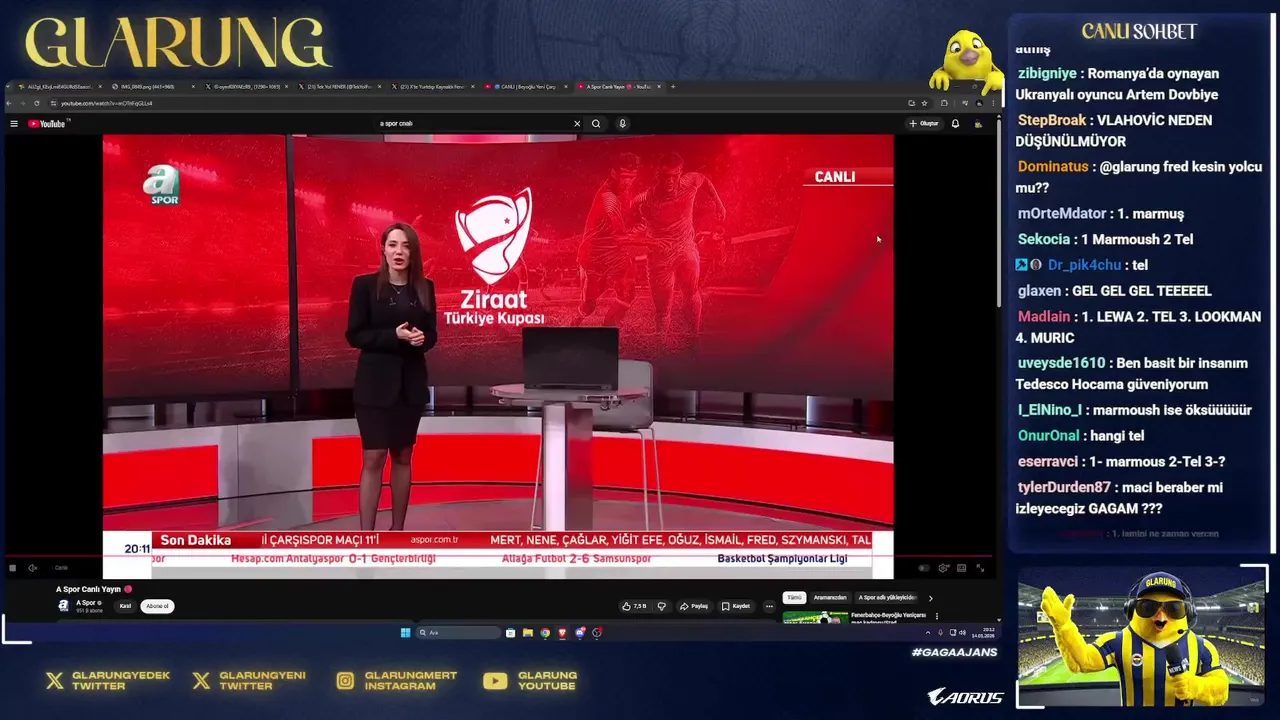Click the Paylaş share button

tap(694, 606)
